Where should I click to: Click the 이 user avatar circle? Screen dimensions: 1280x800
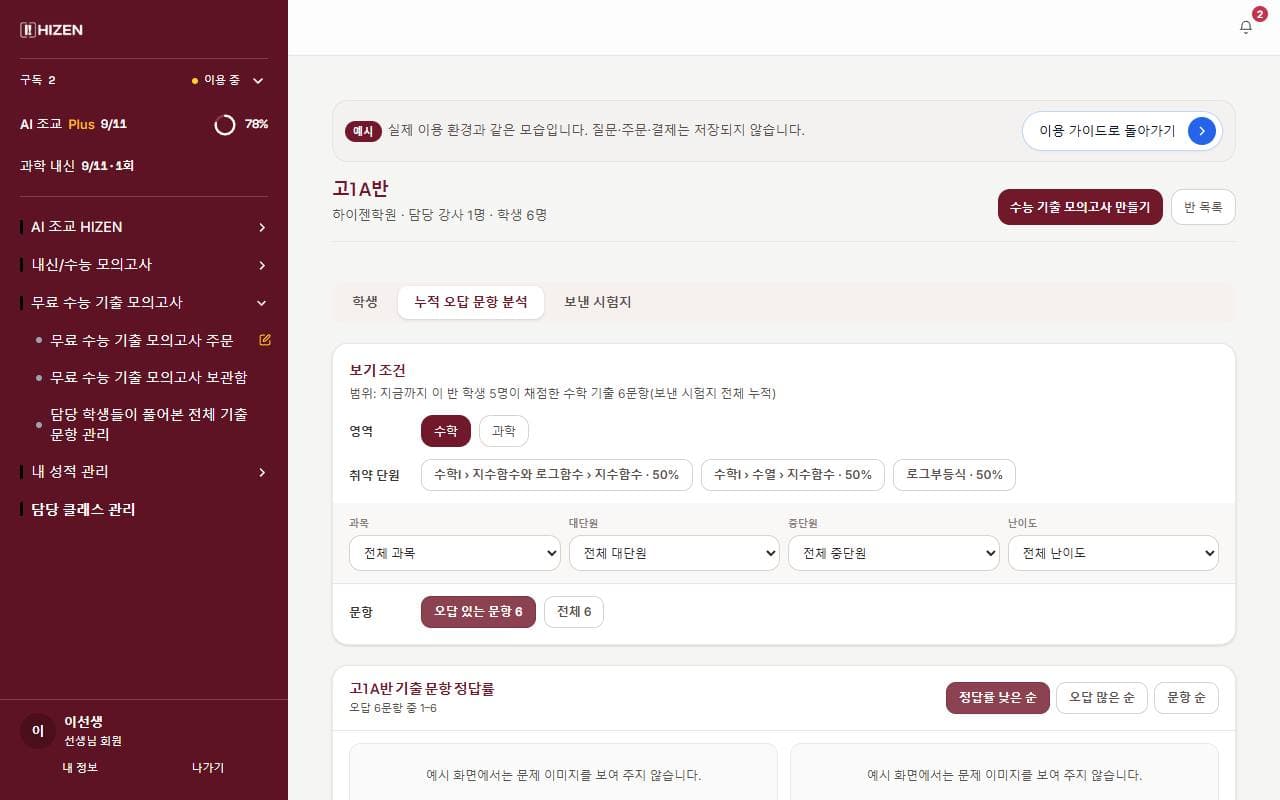pyautogui.click(x=38, y=731)
